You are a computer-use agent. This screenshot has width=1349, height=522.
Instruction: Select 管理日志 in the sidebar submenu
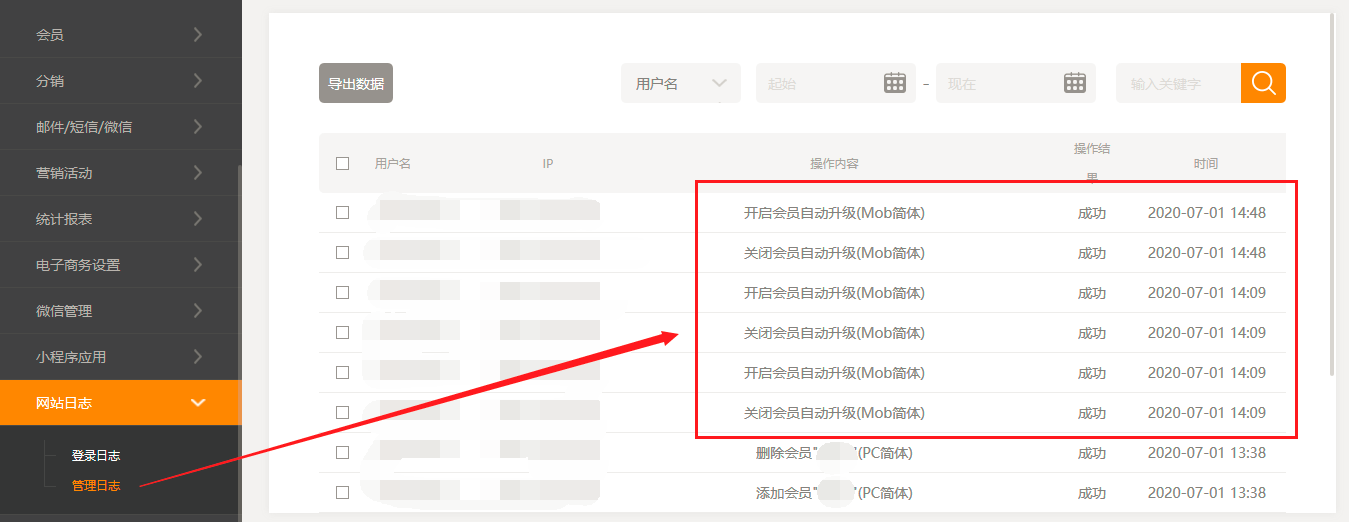pos(96,486)
